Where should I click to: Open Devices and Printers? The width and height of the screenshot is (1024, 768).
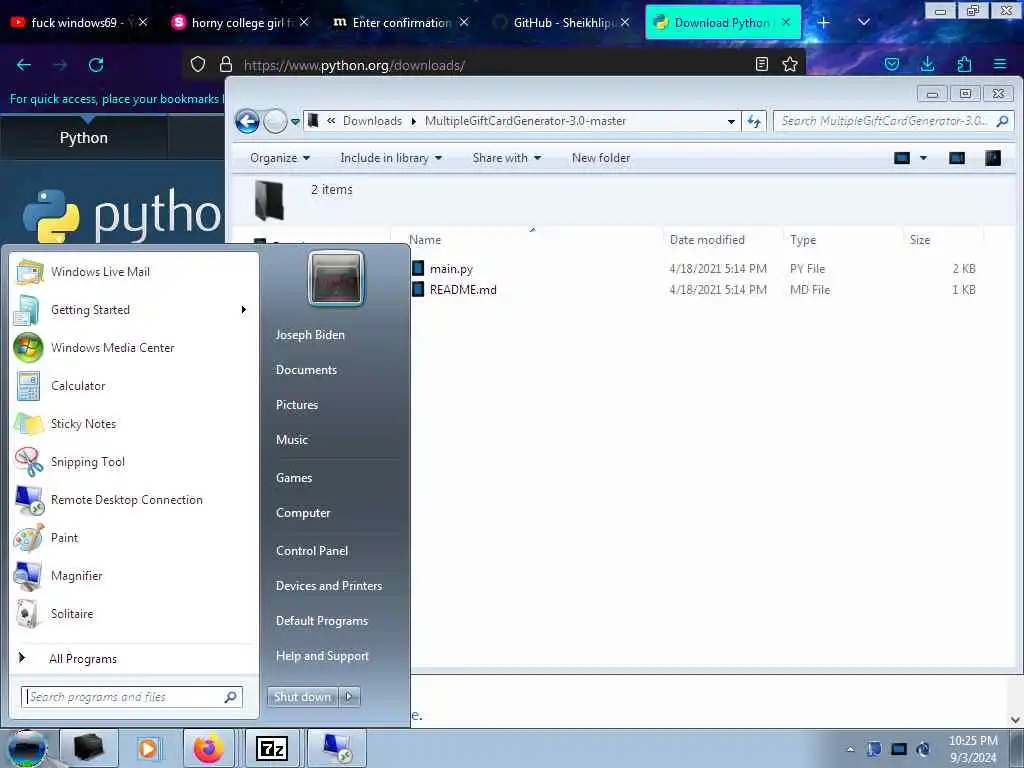pyautogui.click(x=328, y=586)
